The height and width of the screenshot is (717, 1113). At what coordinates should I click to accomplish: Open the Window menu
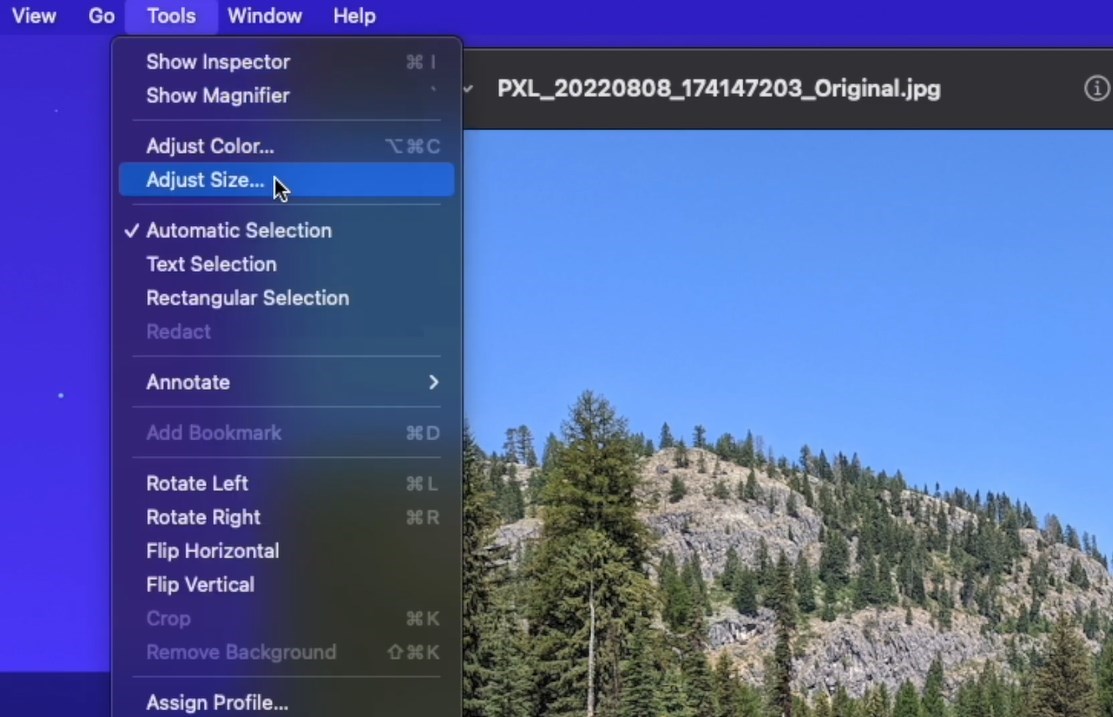pyautogui.click(x=264, y=16)
